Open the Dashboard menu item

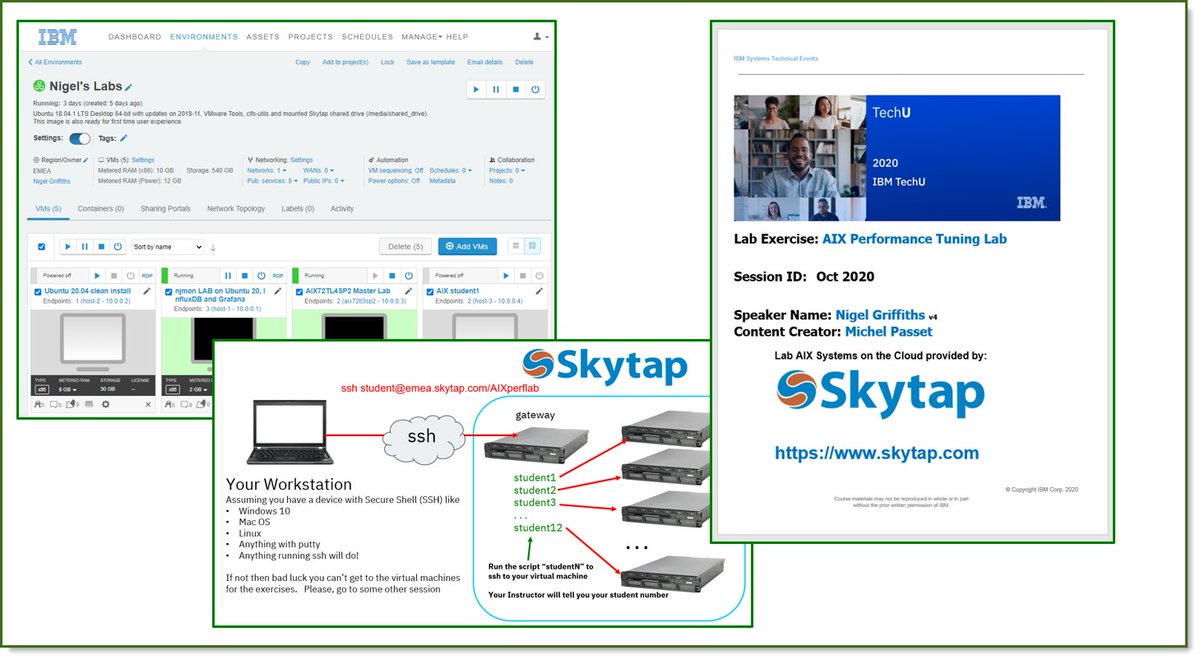[x=134, y=37]
